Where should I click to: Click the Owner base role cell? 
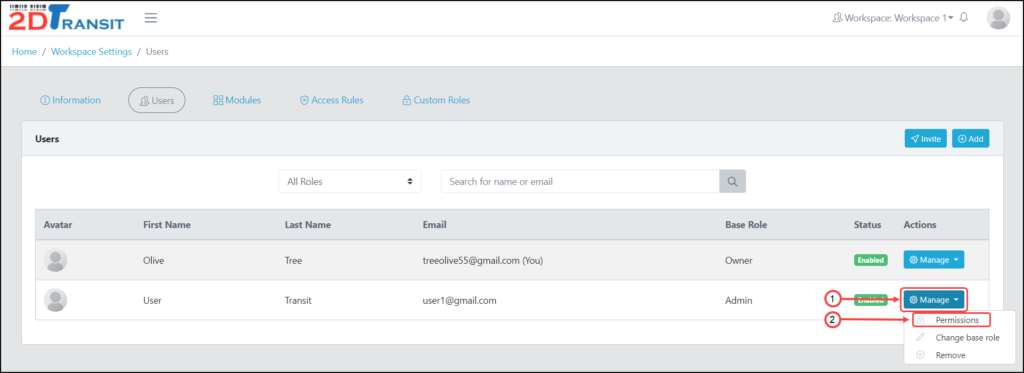739,260
